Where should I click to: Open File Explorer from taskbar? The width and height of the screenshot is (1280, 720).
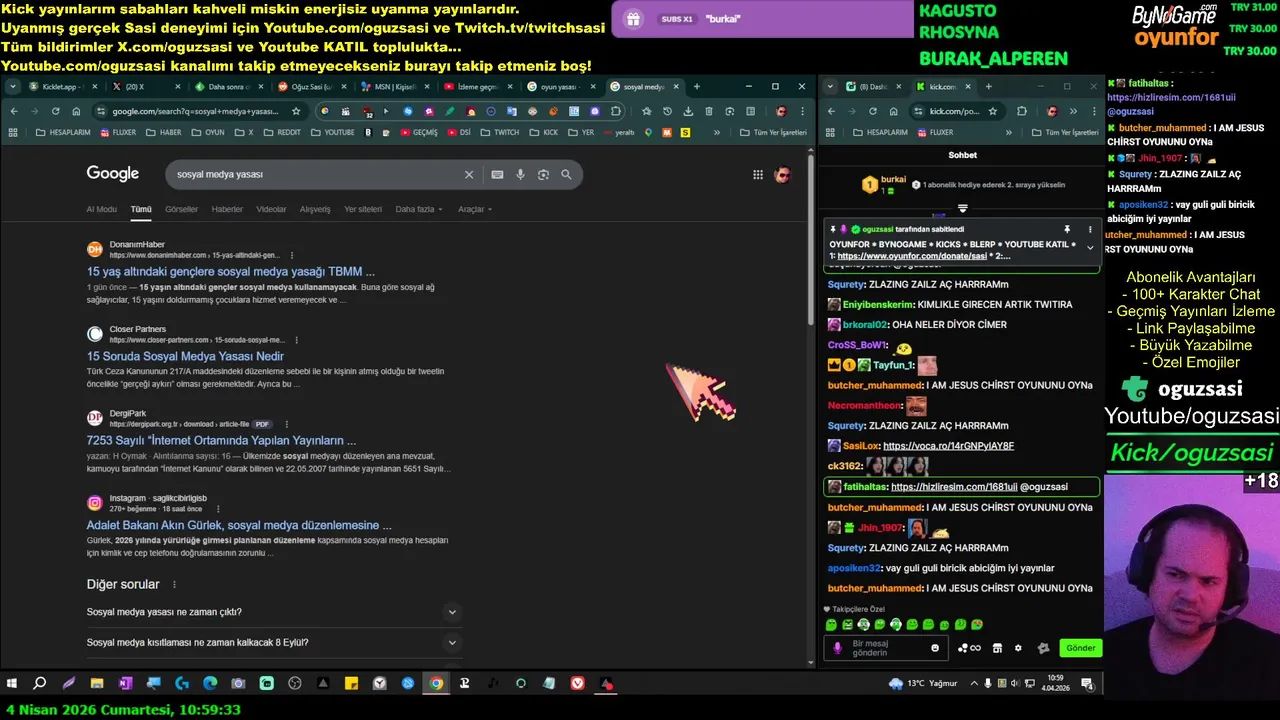click(x=97, y=683)
